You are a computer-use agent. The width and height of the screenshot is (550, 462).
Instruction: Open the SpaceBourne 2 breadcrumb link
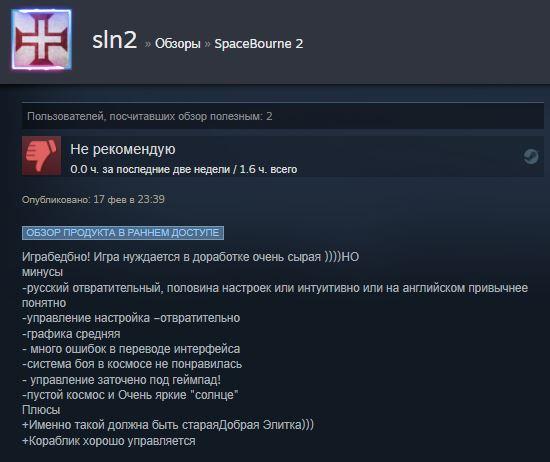tap(259, 44)
